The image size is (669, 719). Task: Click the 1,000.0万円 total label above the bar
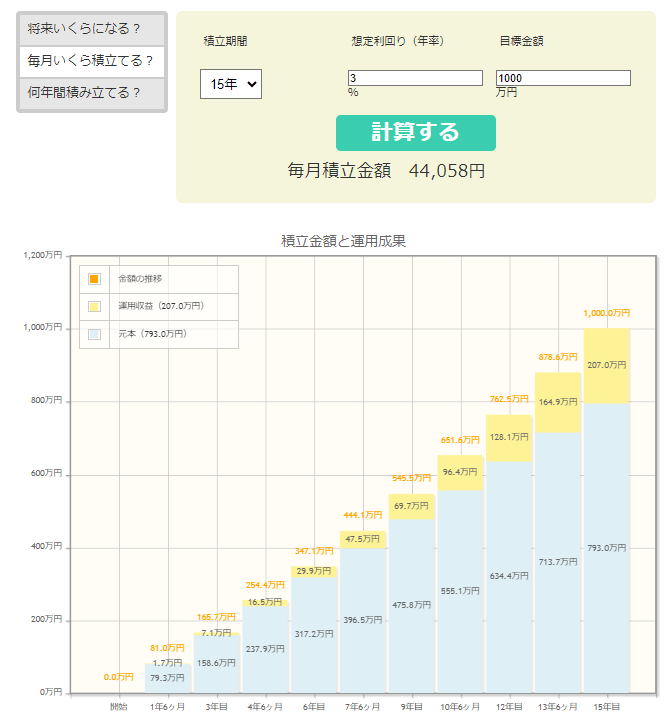tap(606, 313)
